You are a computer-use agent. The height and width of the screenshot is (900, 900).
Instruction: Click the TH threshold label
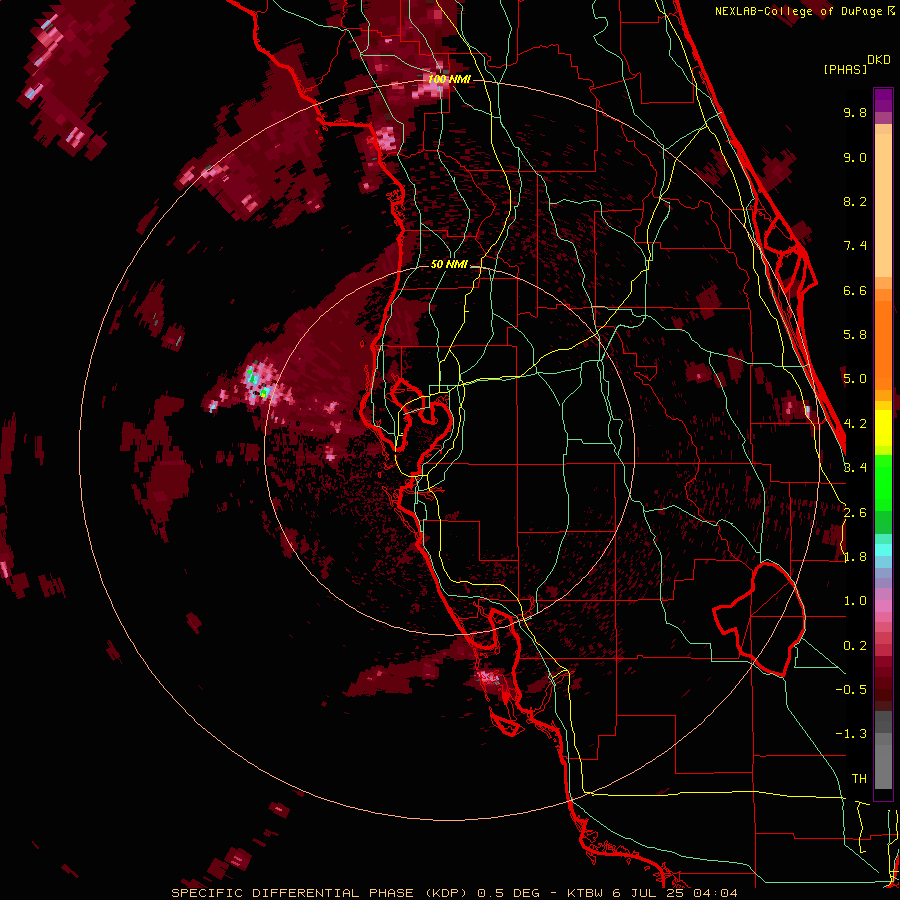point(859,779)
